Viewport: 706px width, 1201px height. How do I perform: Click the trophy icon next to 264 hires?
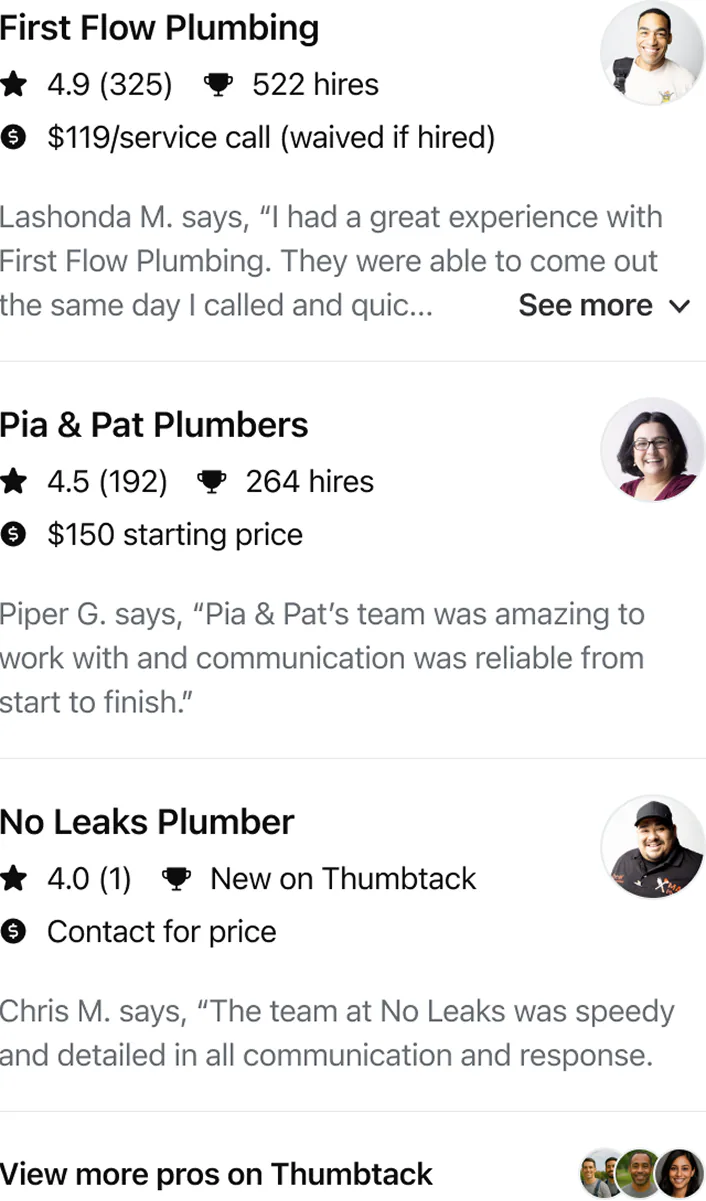click(212, 481)
